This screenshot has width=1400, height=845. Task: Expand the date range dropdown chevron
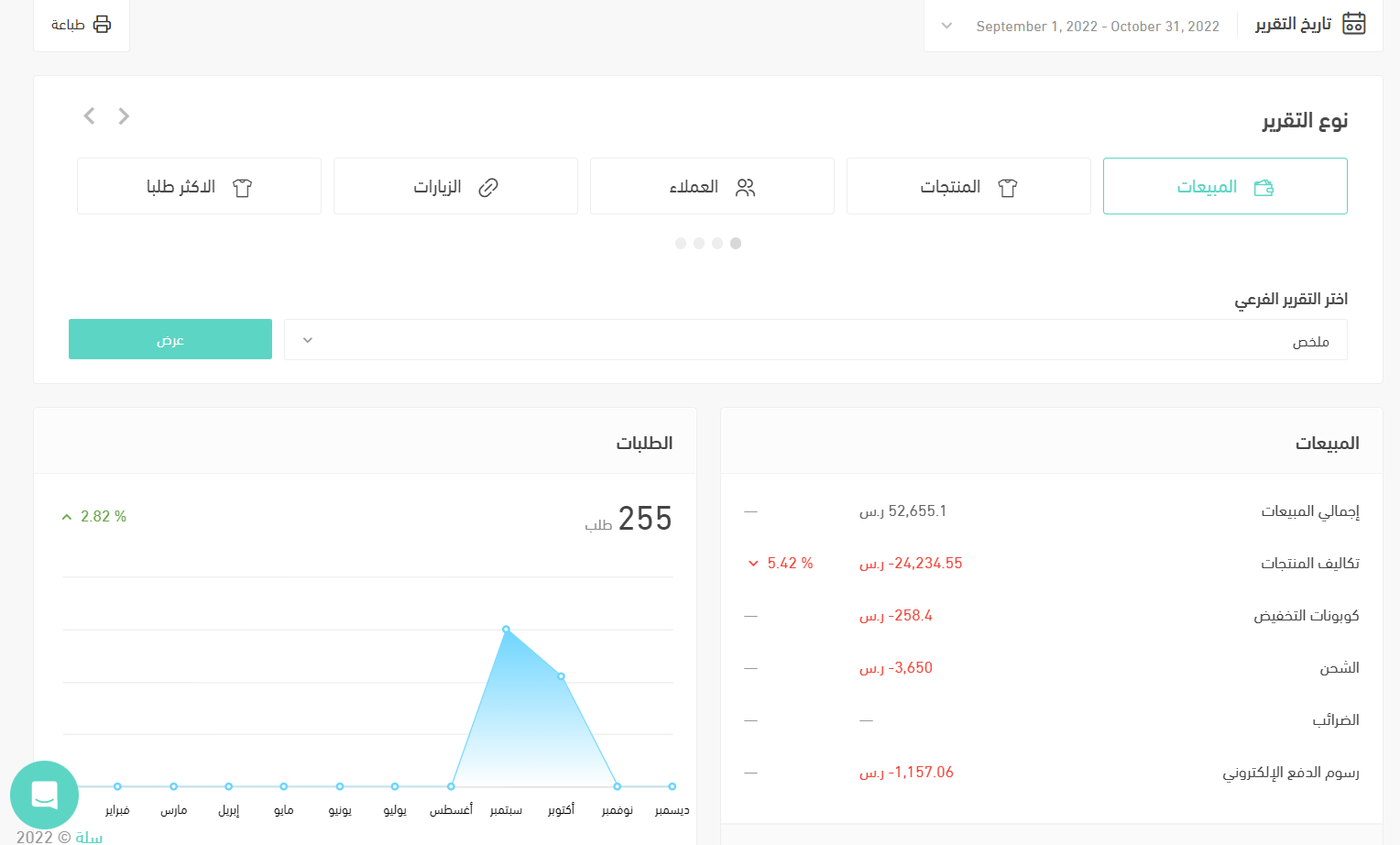pos(947,27)
